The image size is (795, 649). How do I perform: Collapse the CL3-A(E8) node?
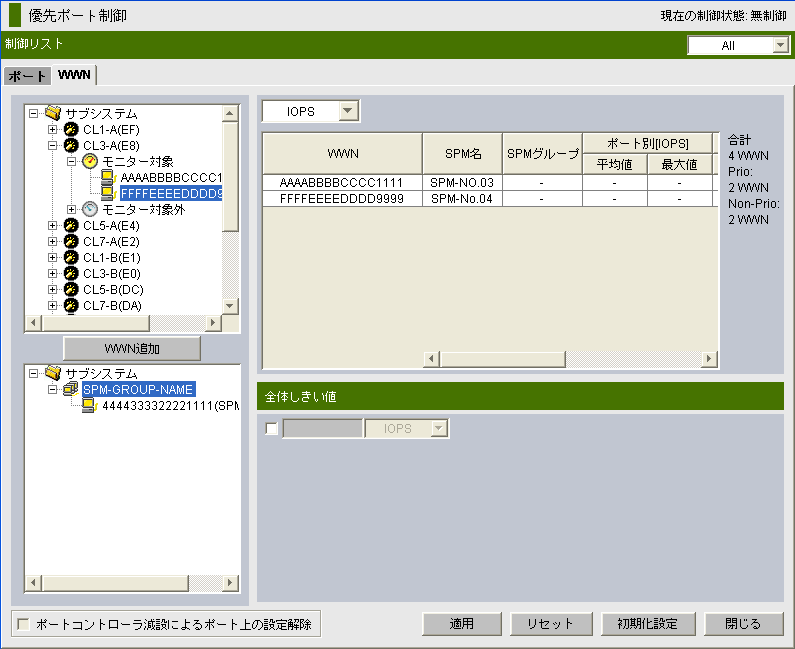(x=52, y=146)
